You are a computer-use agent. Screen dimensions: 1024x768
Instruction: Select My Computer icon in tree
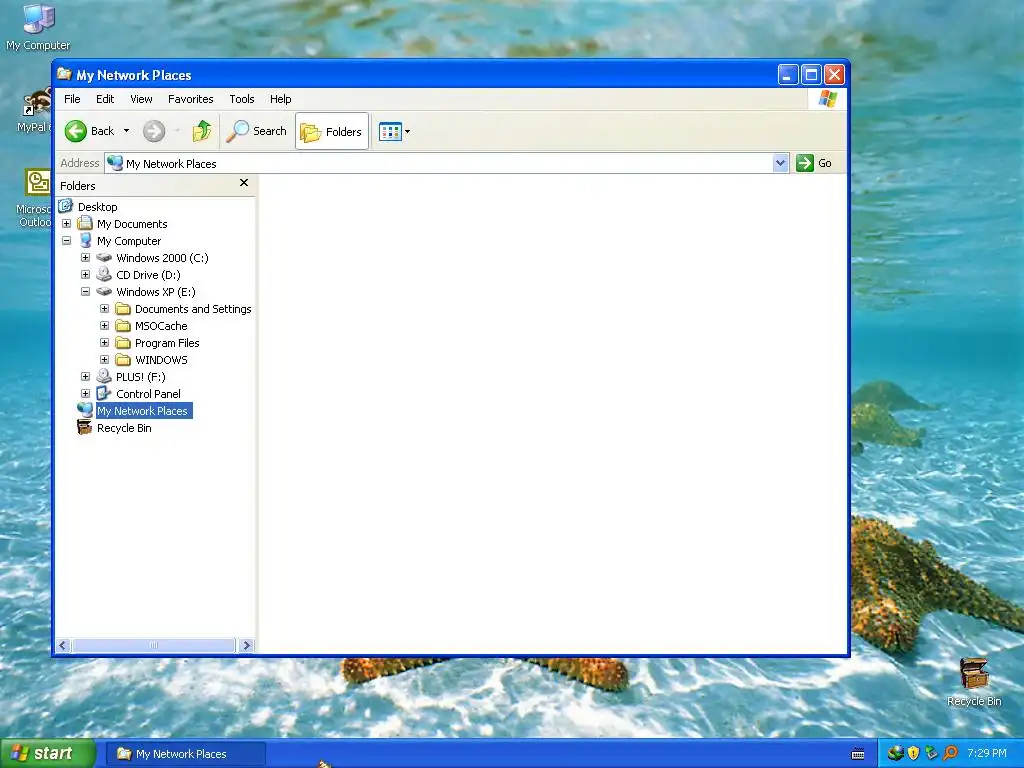pos(85,240)
